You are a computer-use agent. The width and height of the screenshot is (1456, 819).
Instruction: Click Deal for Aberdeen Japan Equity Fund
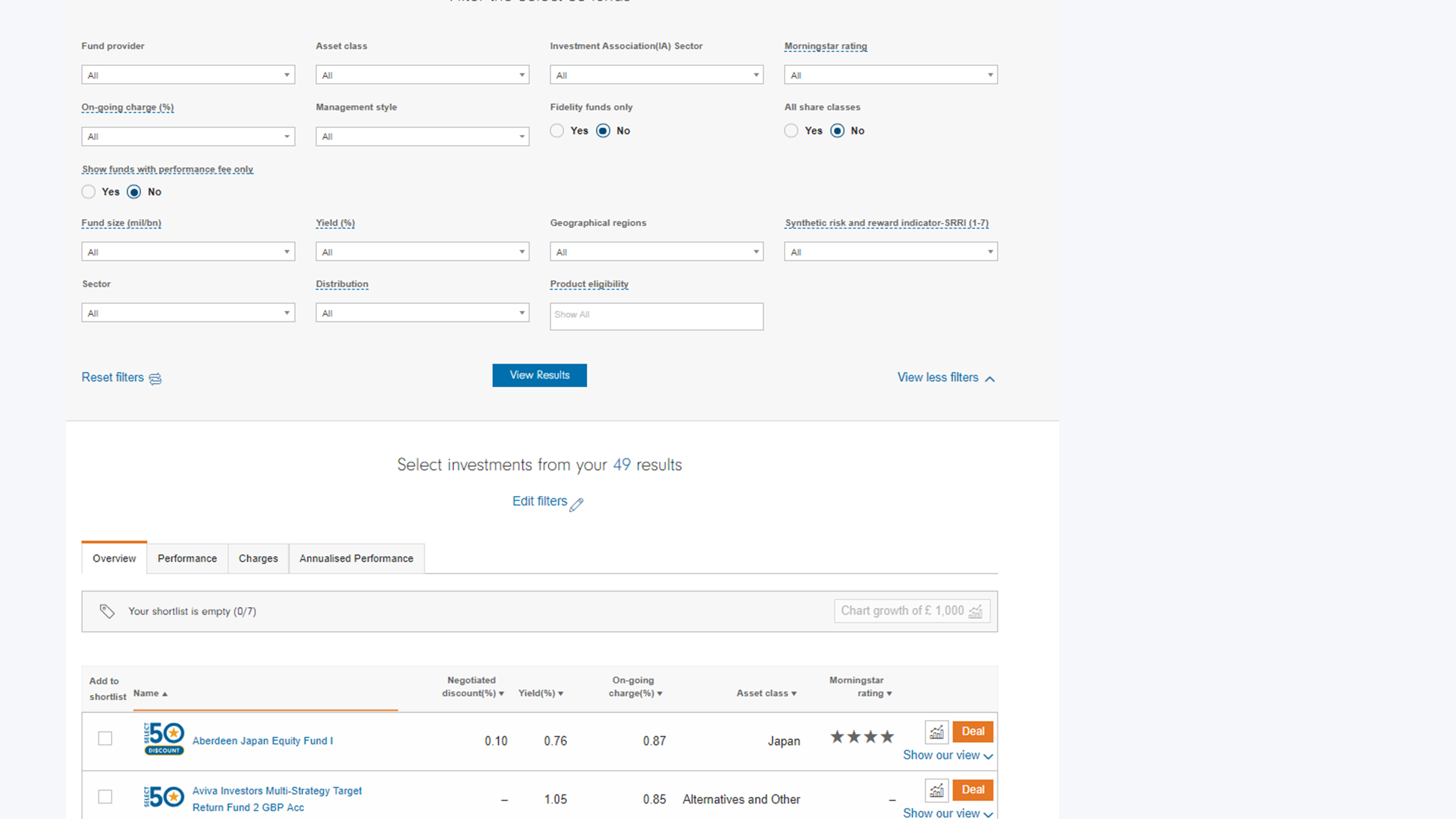click(x=973, y=731)
